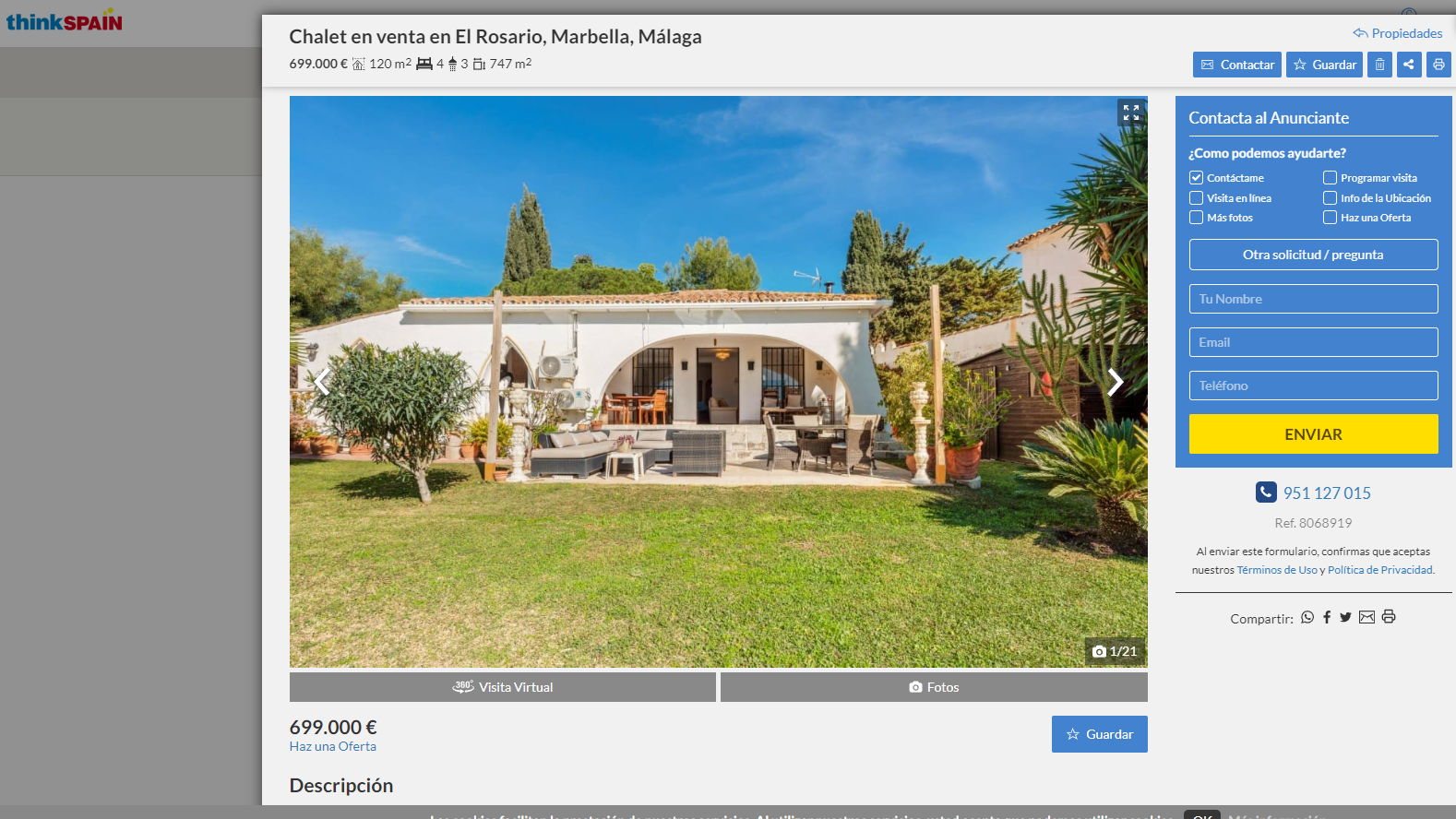Enable the Programar visita checkbox
1456x819 pixels.
pyautogui.click(x=1330, y=177)
